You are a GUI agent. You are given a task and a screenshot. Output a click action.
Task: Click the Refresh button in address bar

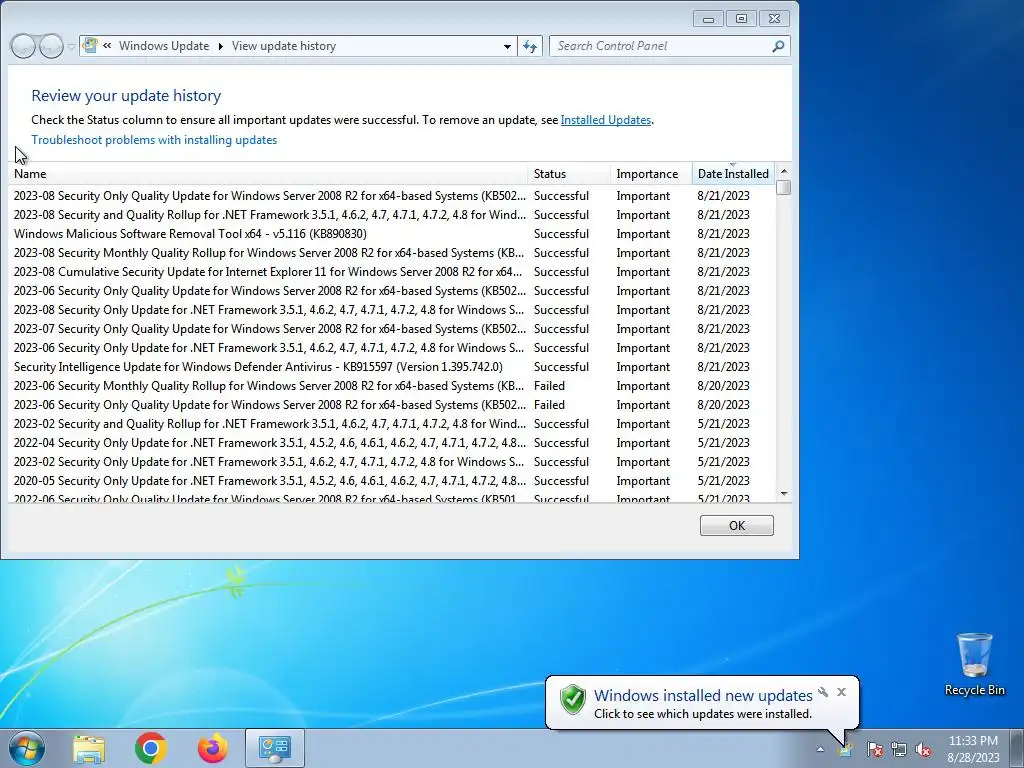pos(530,46)
